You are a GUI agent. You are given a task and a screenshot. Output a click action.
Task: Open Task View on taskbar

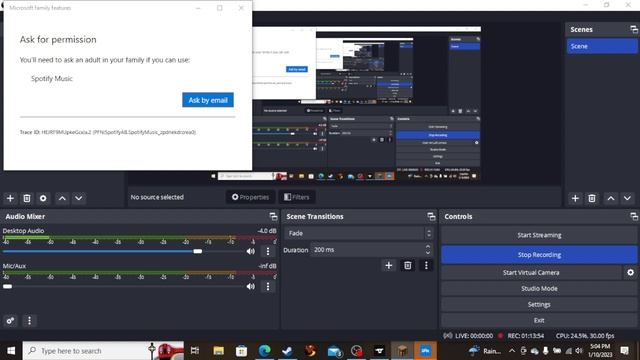coord(195,351)
